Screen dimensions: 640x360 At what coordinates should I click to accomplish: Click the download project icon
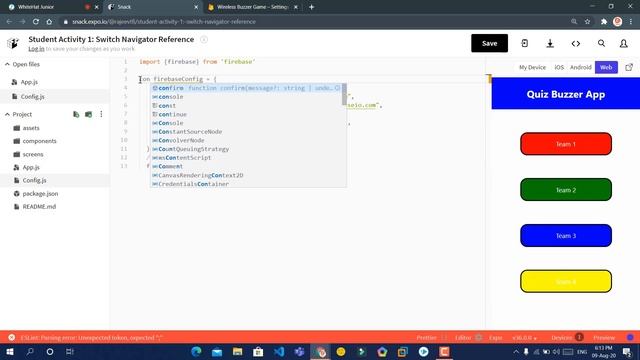550,43
